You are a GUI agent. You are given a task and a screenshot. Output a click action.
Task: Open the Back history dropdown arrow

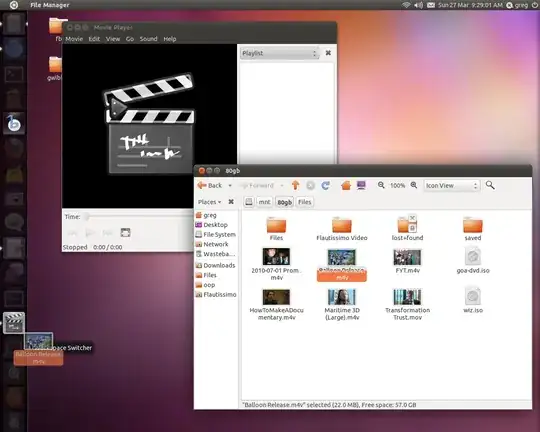230,185
